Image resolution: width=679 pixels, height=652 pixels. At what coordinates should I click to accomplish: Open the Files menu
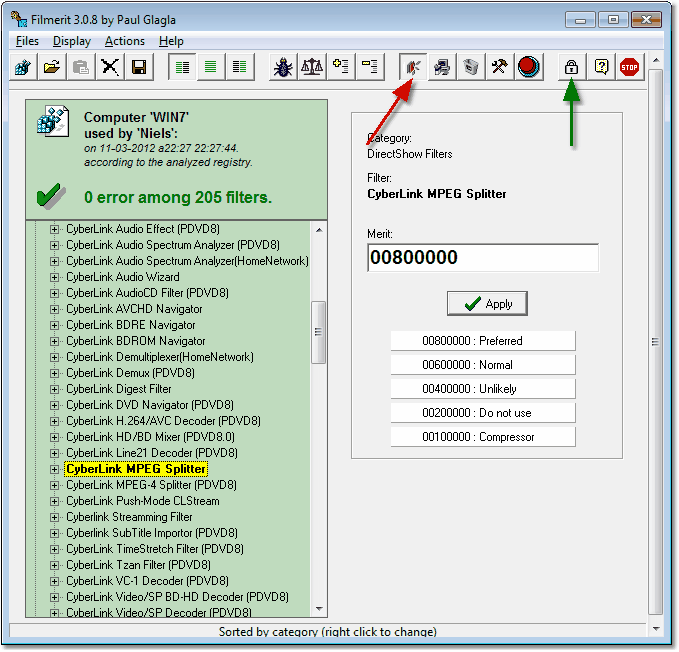27,41
